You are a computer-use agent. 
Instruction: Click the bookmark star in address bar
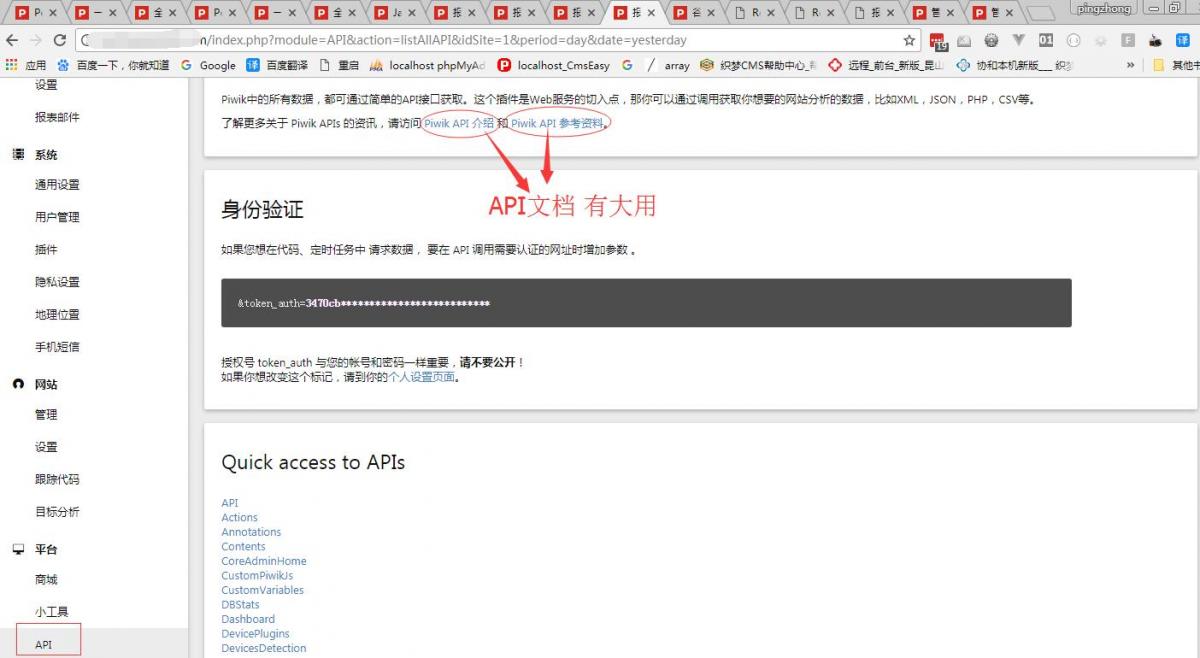pos(909,41)
